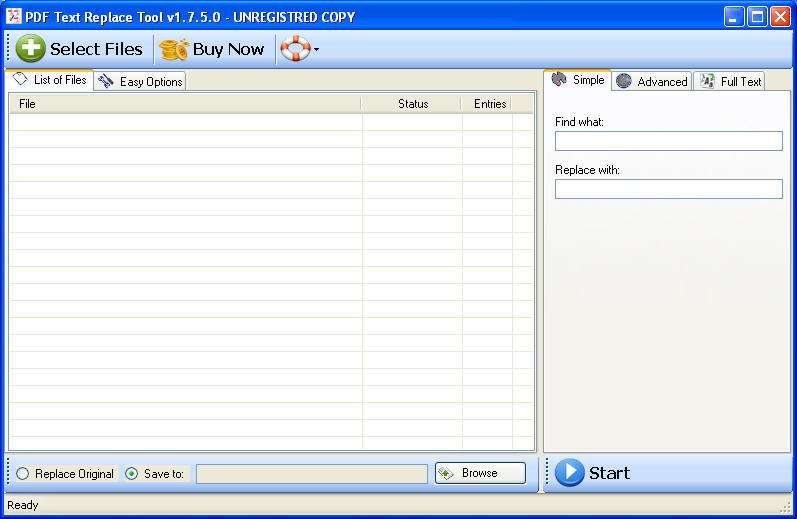Maximize the PDF Text Replace Tool window
Viewport: 797px width, 519px height.
coord(757,17)
